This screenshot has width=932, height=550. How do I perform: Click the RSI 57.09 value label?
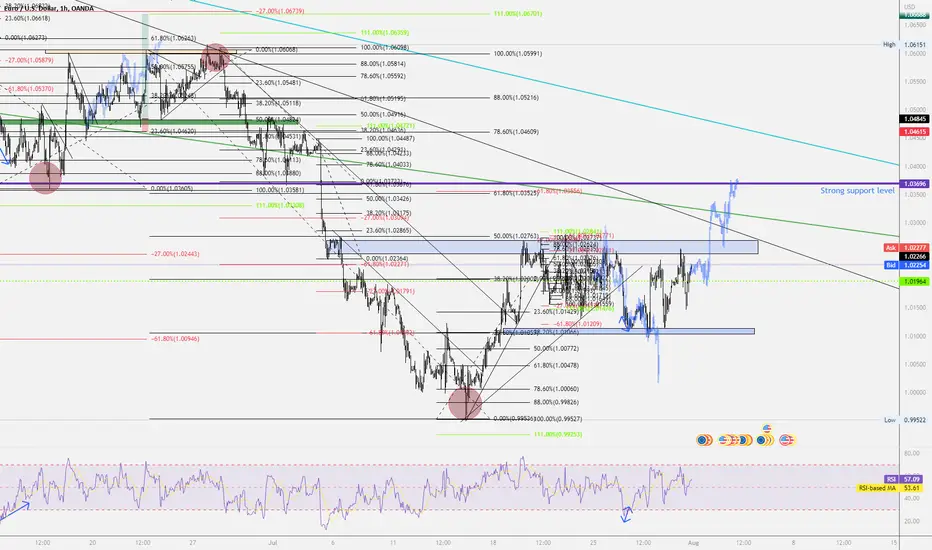903,479
